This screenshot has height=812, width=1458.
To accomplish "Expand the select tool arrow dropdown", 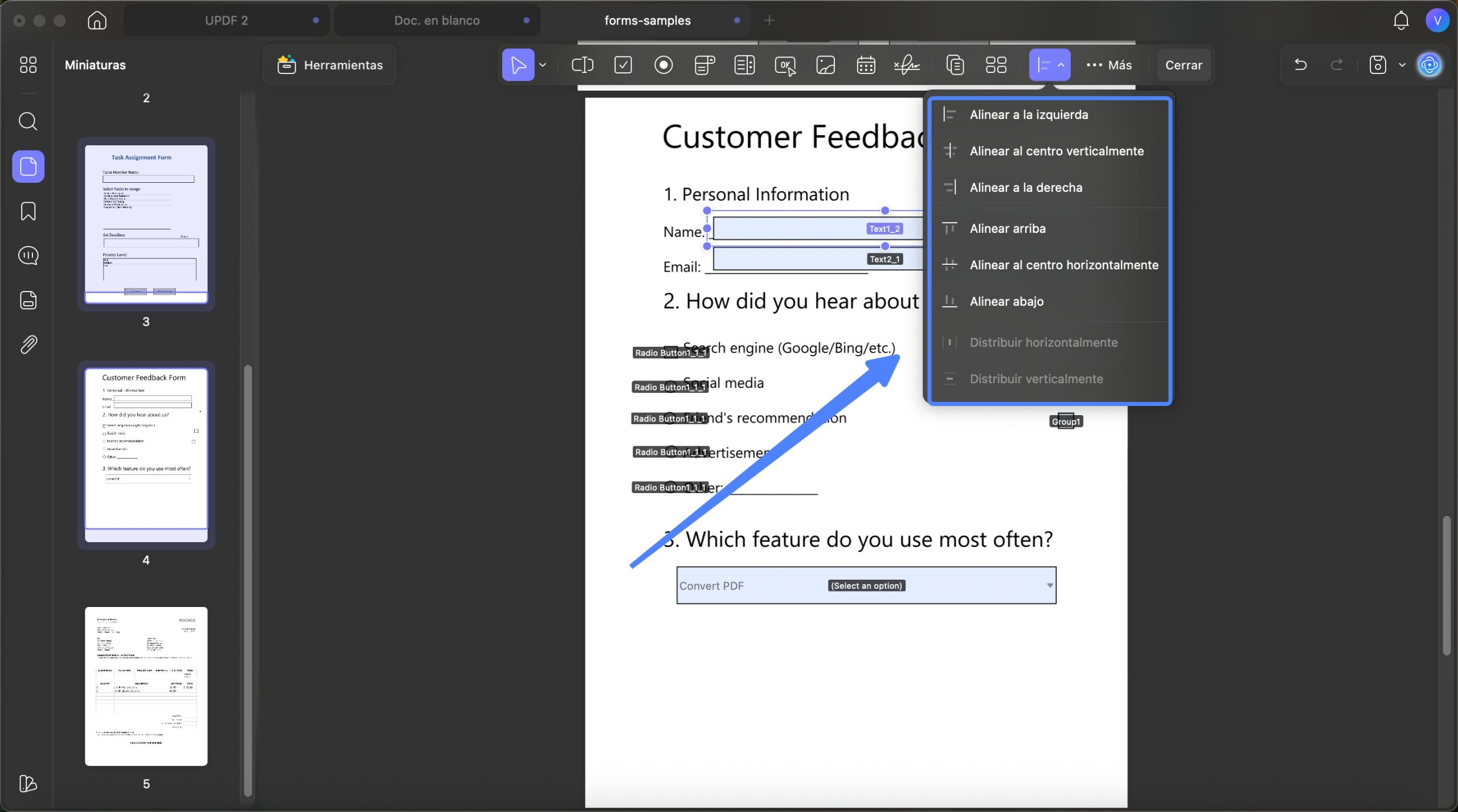I will click(x=543, y=65).
